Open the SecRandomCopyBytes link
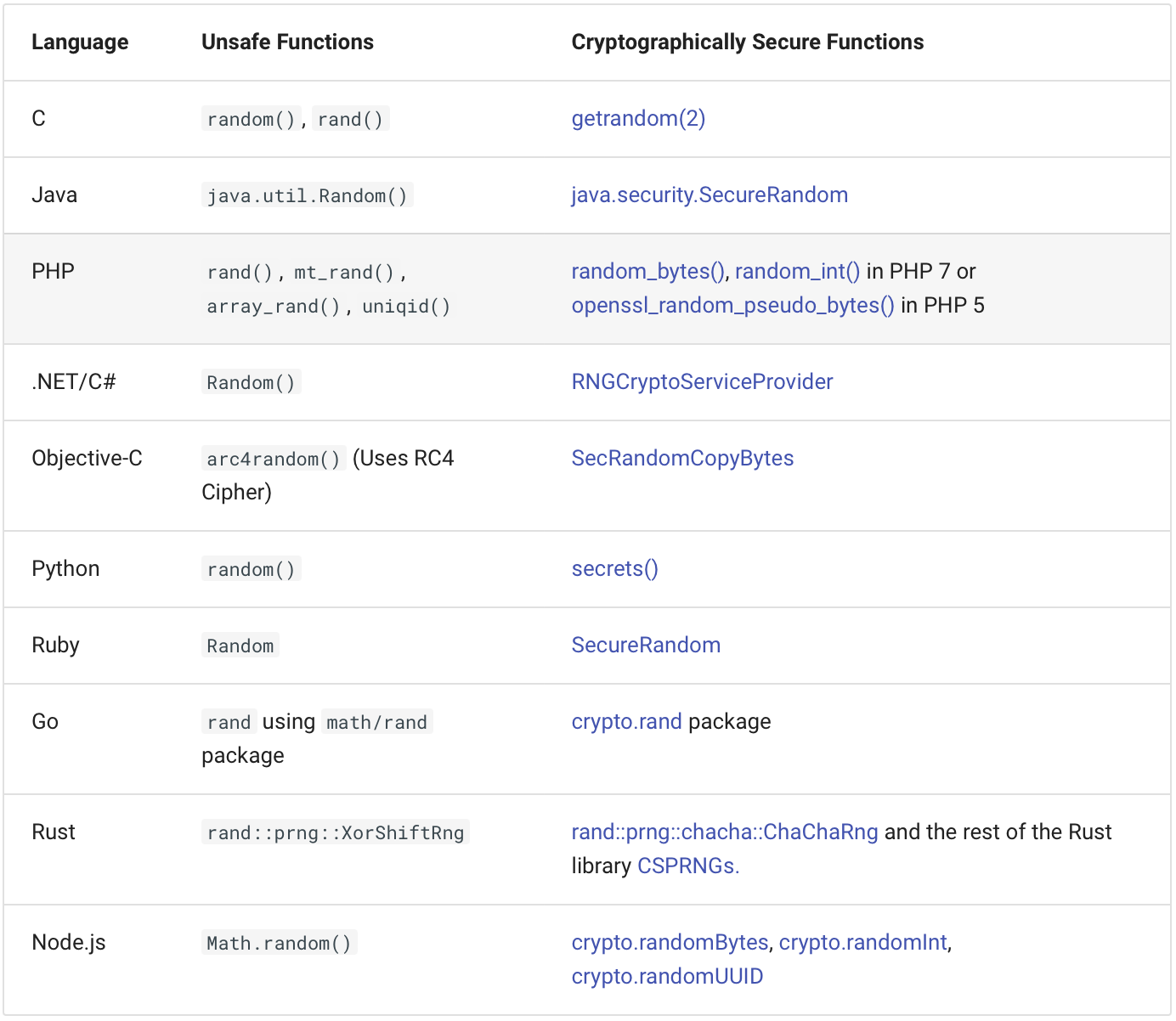1176x1021 pixels. click(x=682, y=459)
